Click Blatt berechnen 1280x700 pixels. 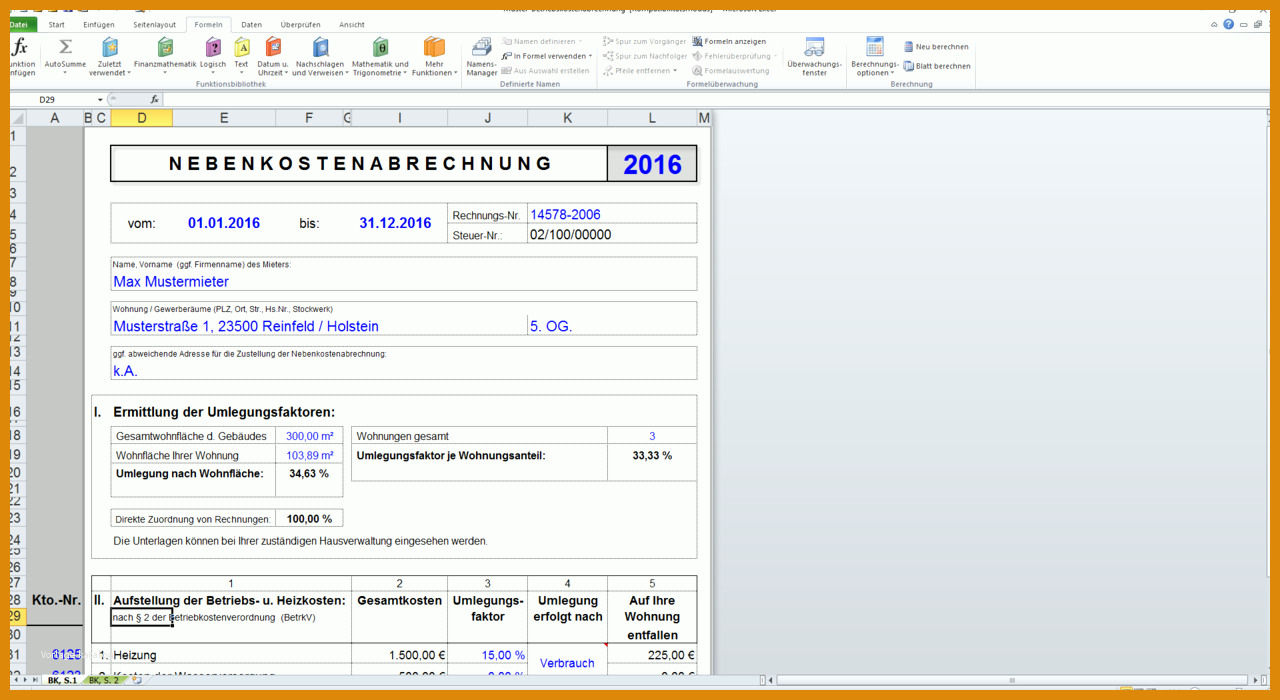coord(936,66)
